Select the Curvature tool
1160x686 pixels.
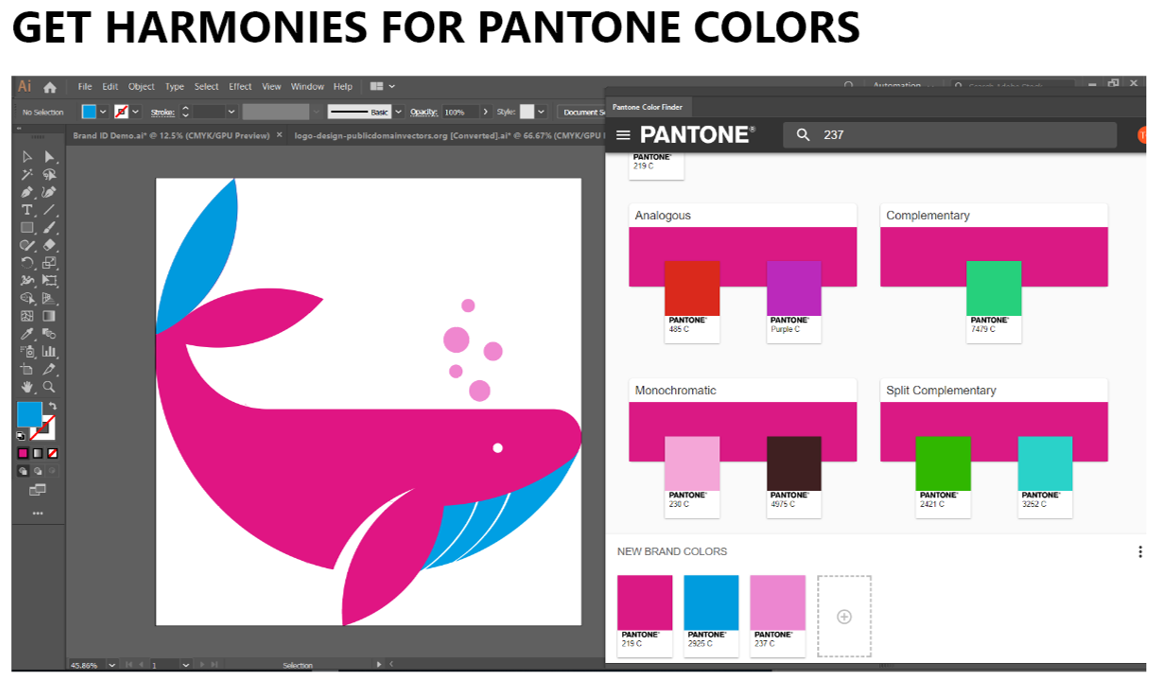(50, 192)
